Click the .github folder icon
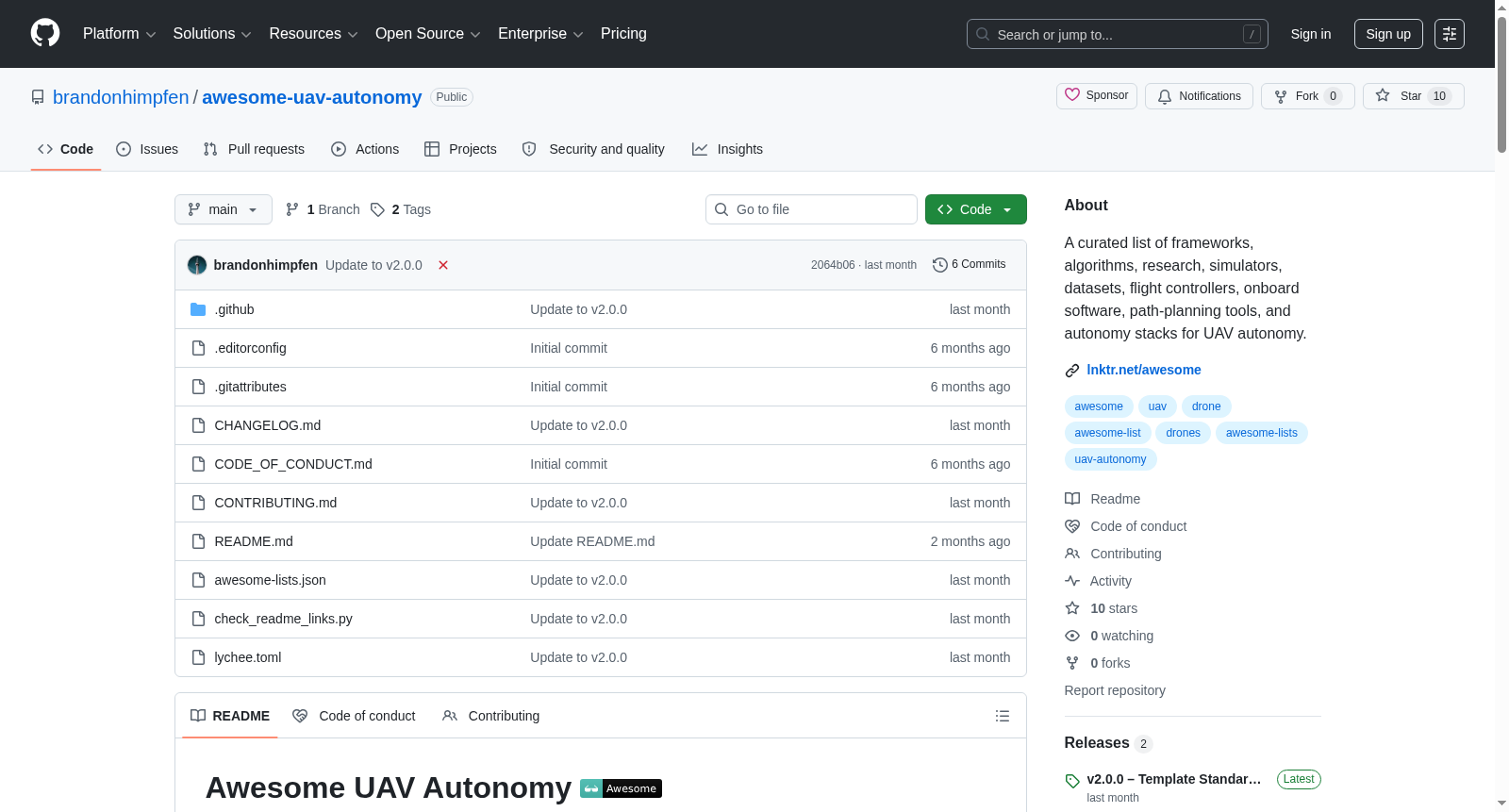The height and width of the screenshot is (812, 1509). point(198,309)
